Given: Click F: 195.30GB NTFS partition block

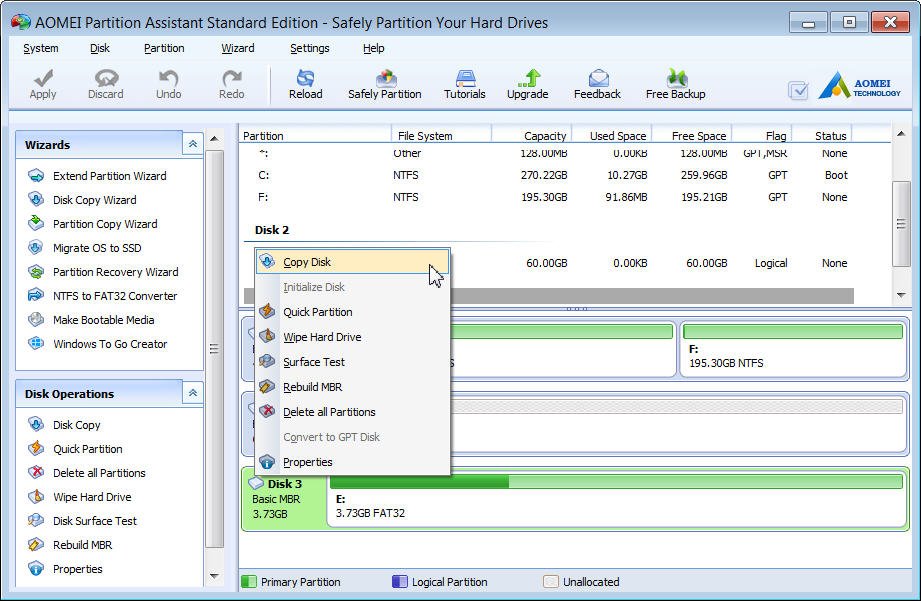Looking at the screenshot, I should click(x=793, y=349).
